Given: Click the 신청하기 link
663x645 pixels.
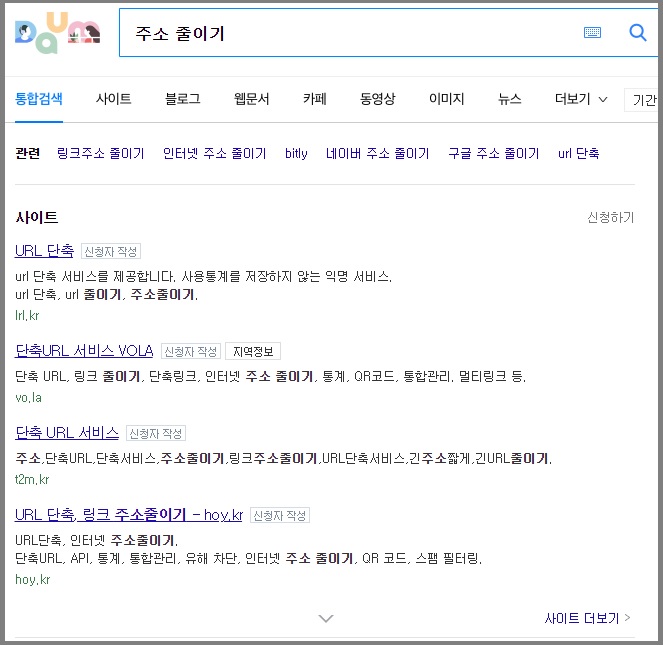Looking at the screenshot, I should pyautogui.click(x=611, y=217).
